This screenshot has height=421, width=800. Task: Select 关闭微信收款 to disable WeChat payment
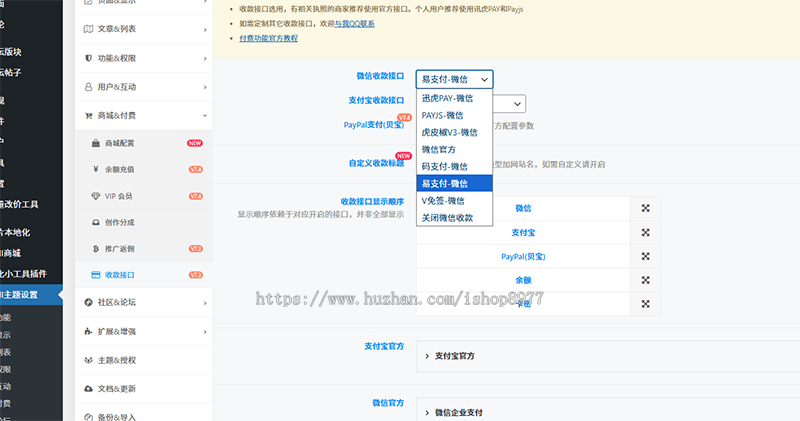tap(455, 217)
